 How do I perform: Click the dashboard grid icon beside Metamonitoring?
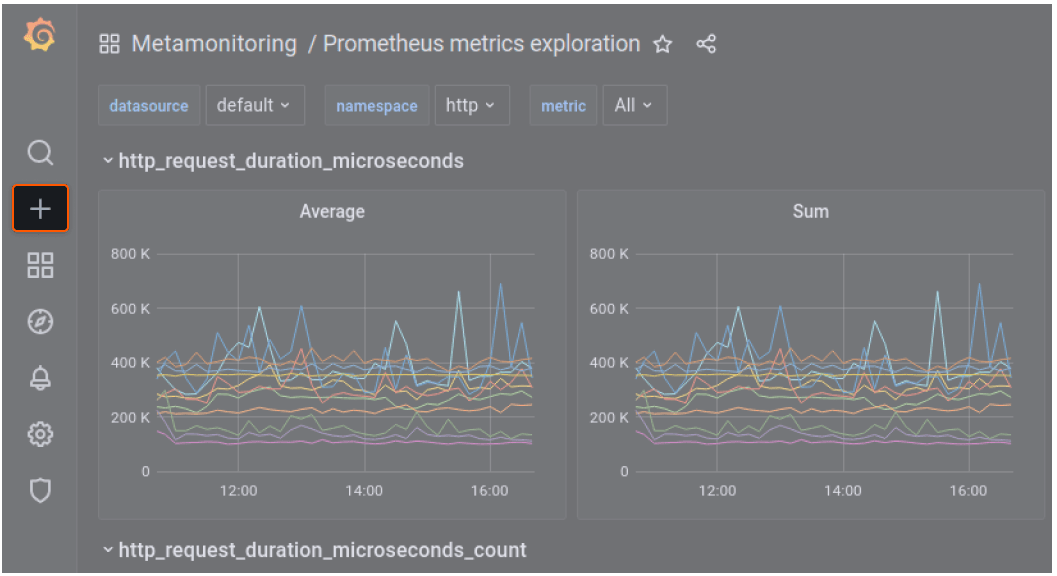click(x=109, y=45)
